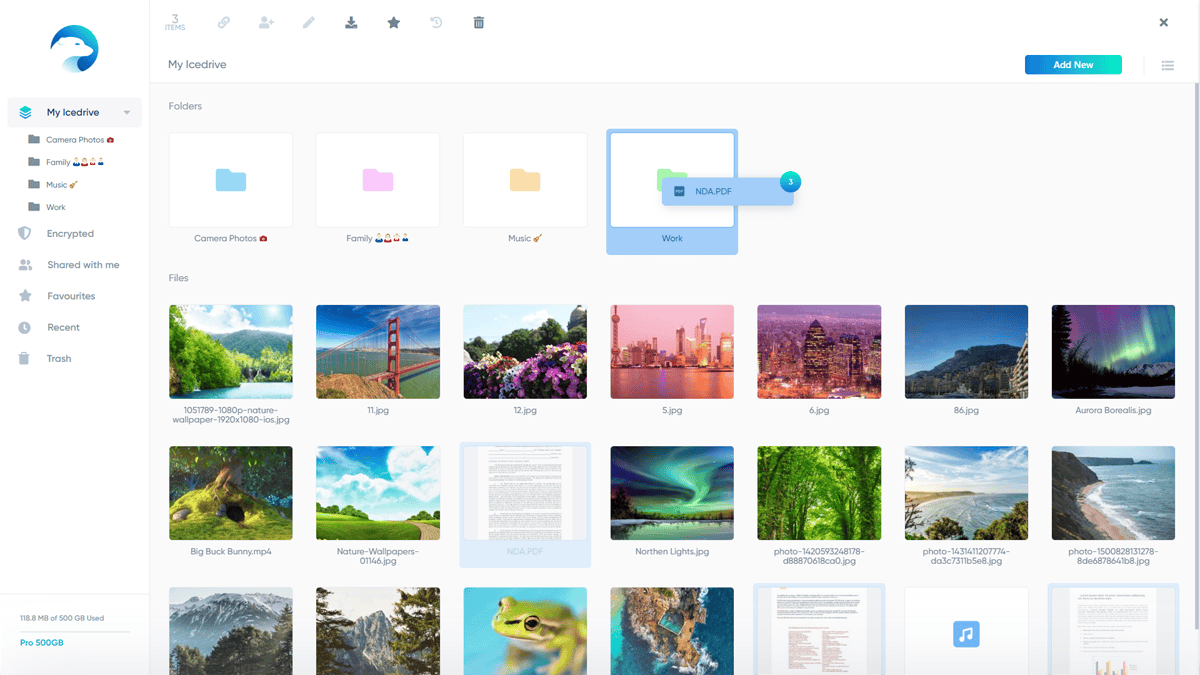The image size is (1200, 675).
Task: Click the 3 items selected counter
Action: pyautogui.click(x=175, y=22)
